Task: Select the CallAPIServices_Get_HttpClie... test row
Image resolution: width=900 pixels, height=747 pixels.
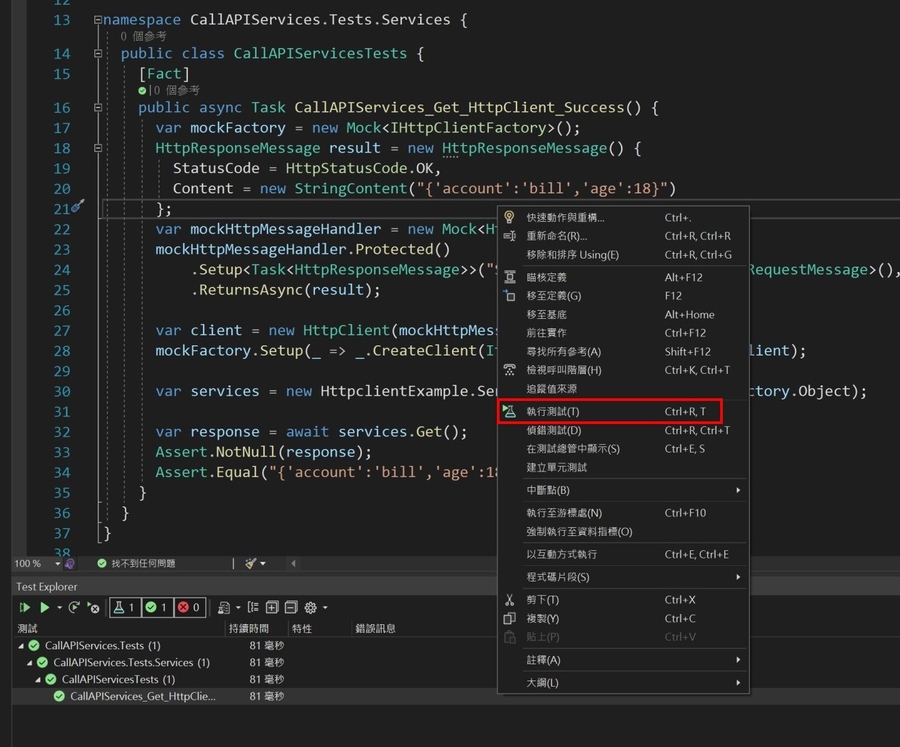Action: pyautogui.click(x=142, y=696)
